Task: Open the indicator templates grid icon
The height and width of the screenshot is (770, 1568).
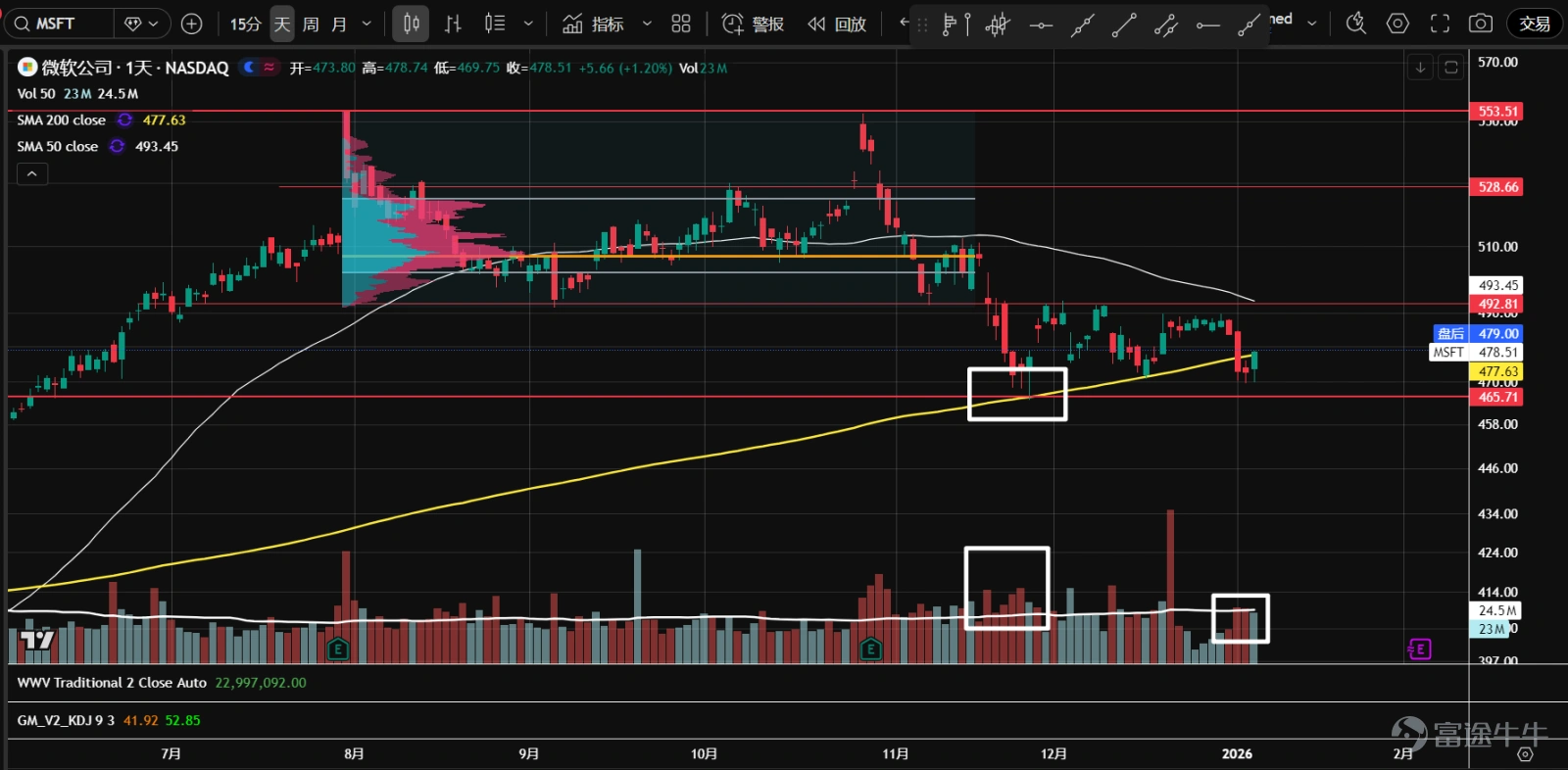Action: tap(681, 24)
